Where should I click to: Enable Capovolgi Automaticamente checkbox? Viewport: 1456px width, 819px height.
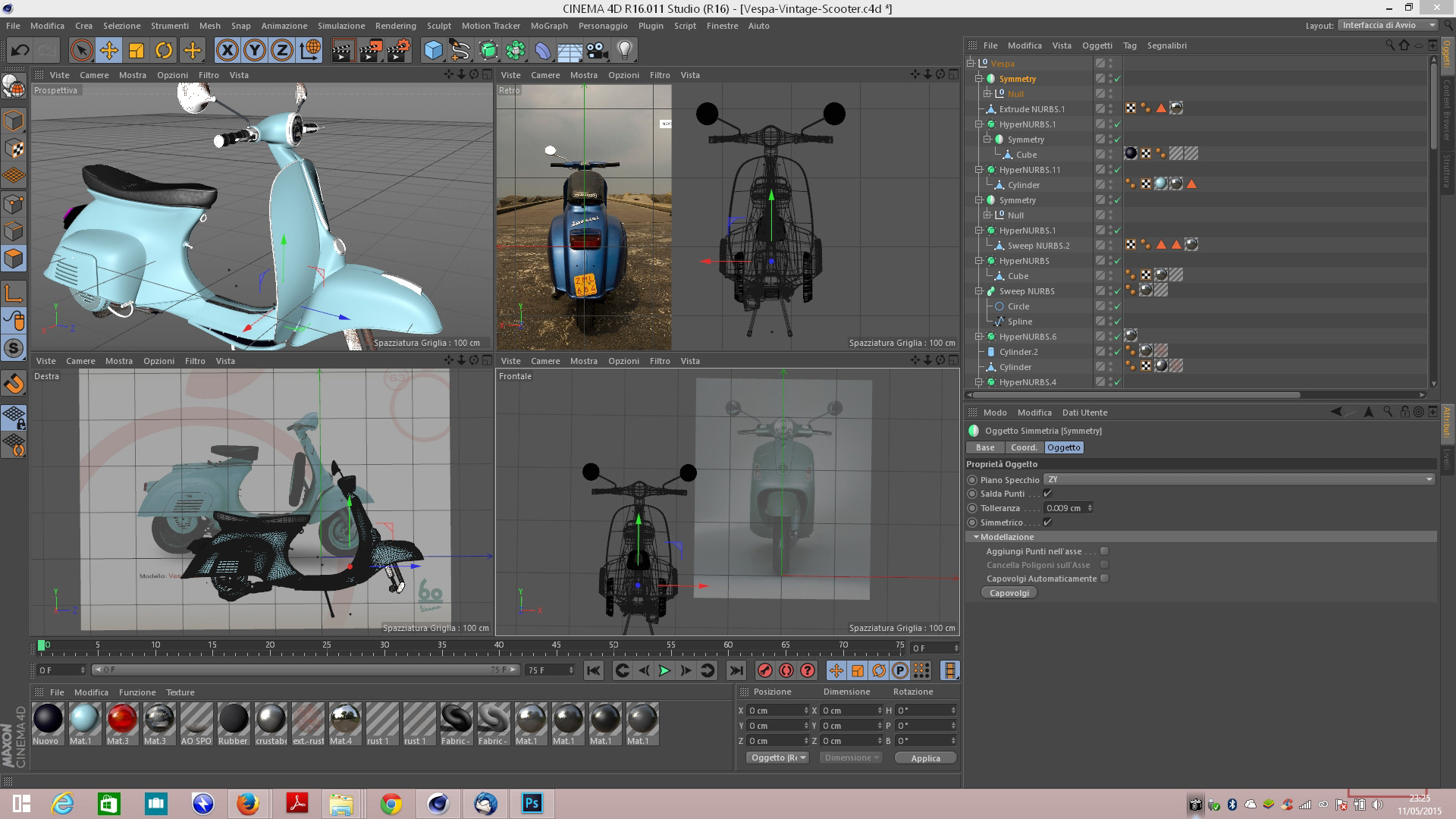tap(1104, 579)
